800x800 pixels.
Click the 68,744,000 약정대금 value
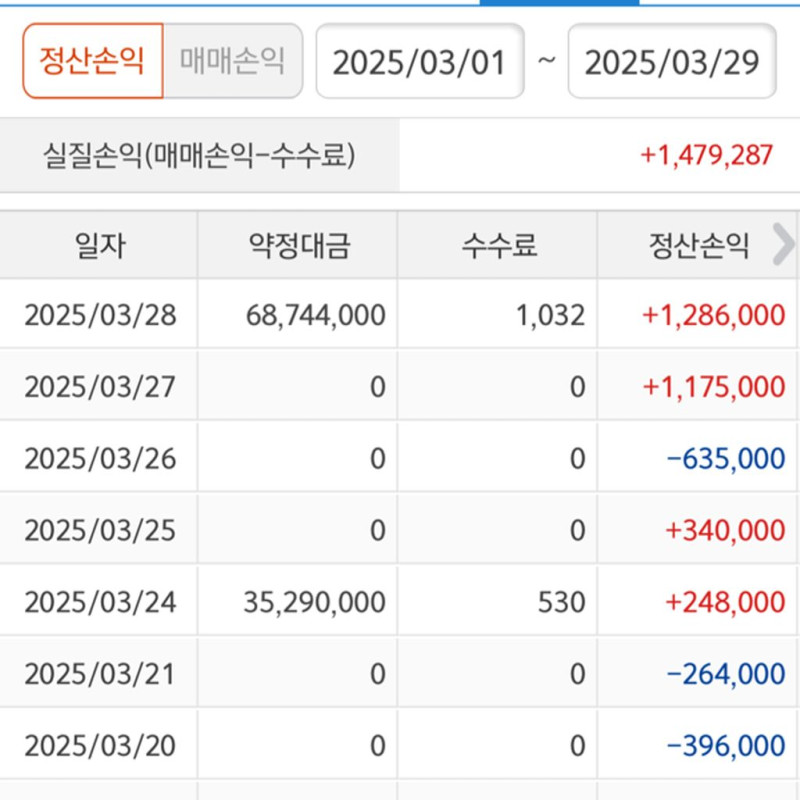tap(315, 315)
